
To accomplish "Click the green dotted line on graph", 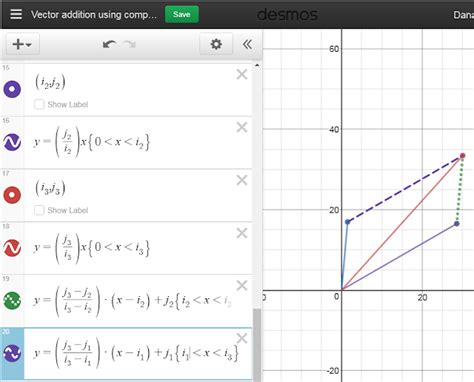I will [460, 190].
